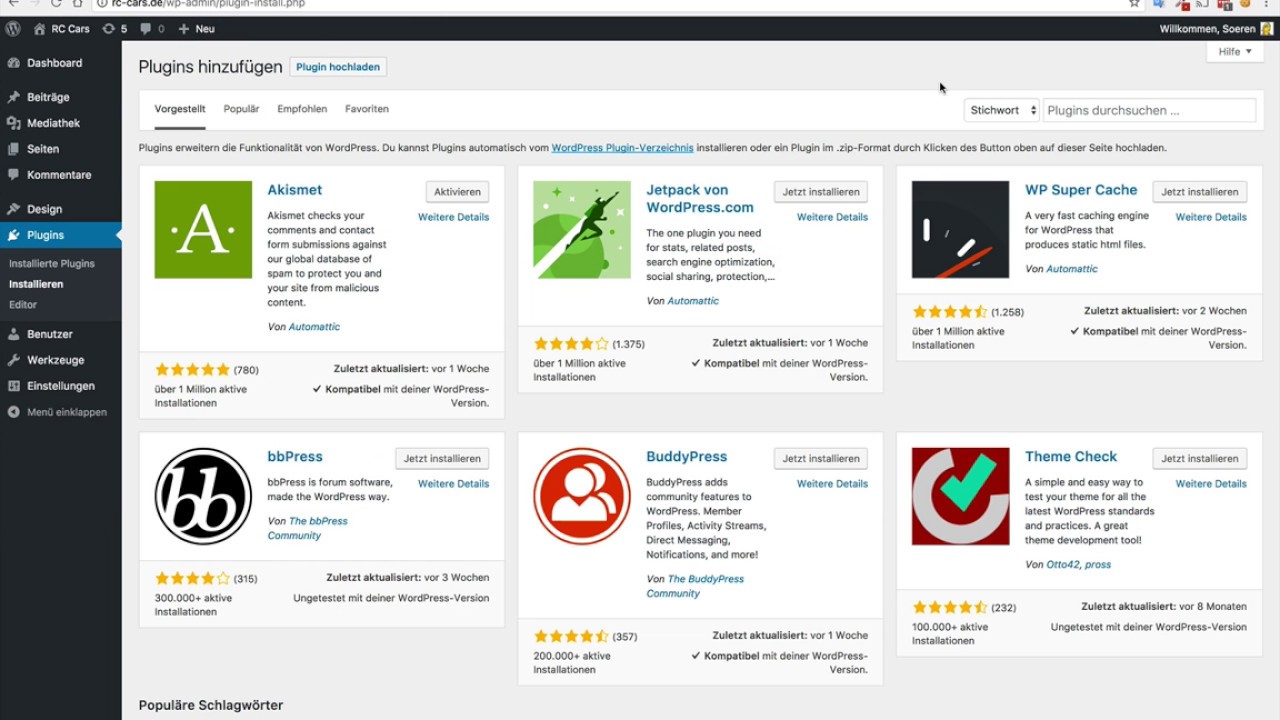Open the RC Cars site home icon
1280x720 pixels.
point(40,29)
